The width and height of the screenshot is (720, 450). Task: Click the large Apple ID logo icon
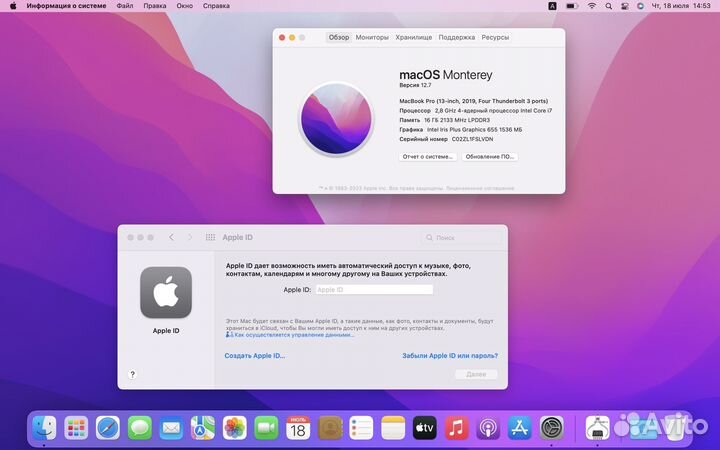[x=166, y=292]
